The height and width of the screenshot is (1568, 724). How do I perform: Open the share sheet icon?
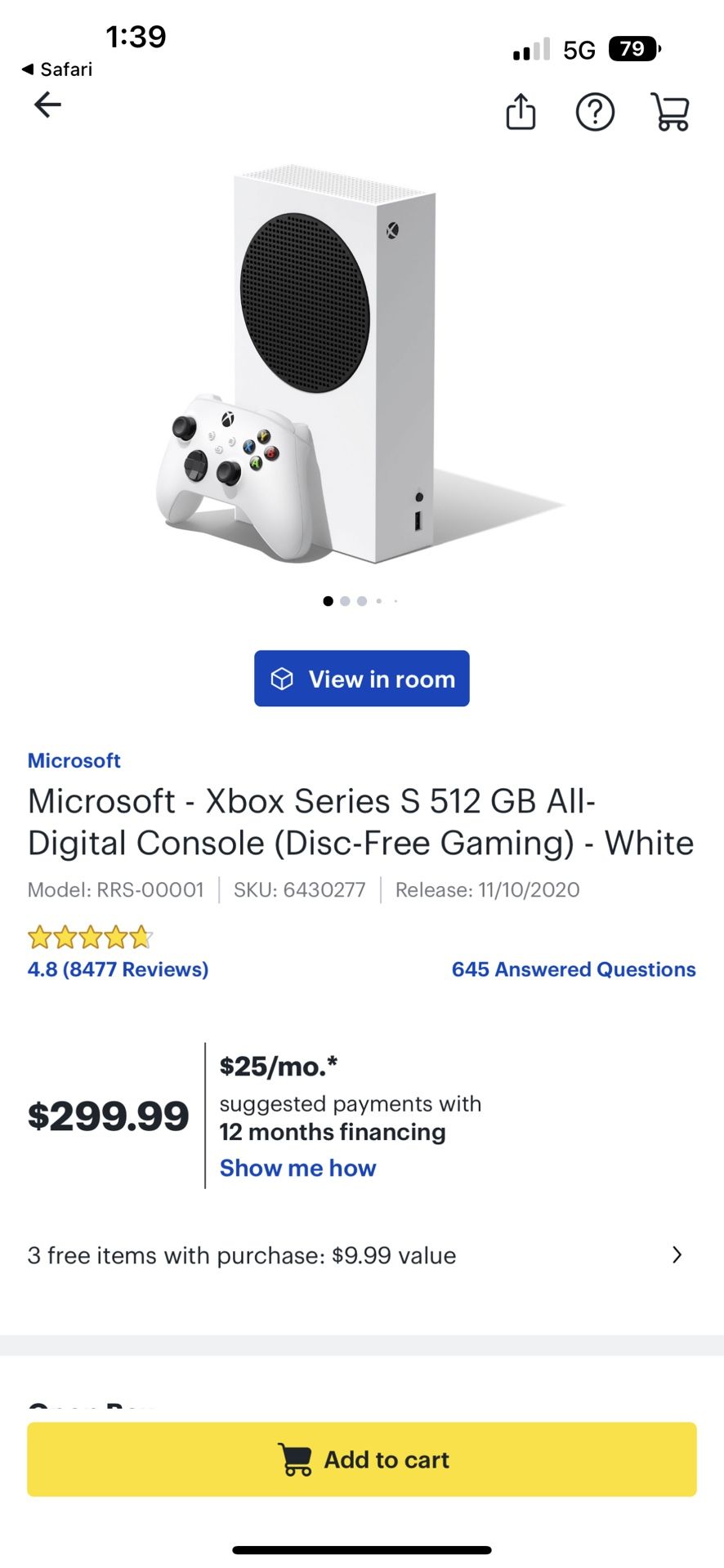(x=521, y=112)
